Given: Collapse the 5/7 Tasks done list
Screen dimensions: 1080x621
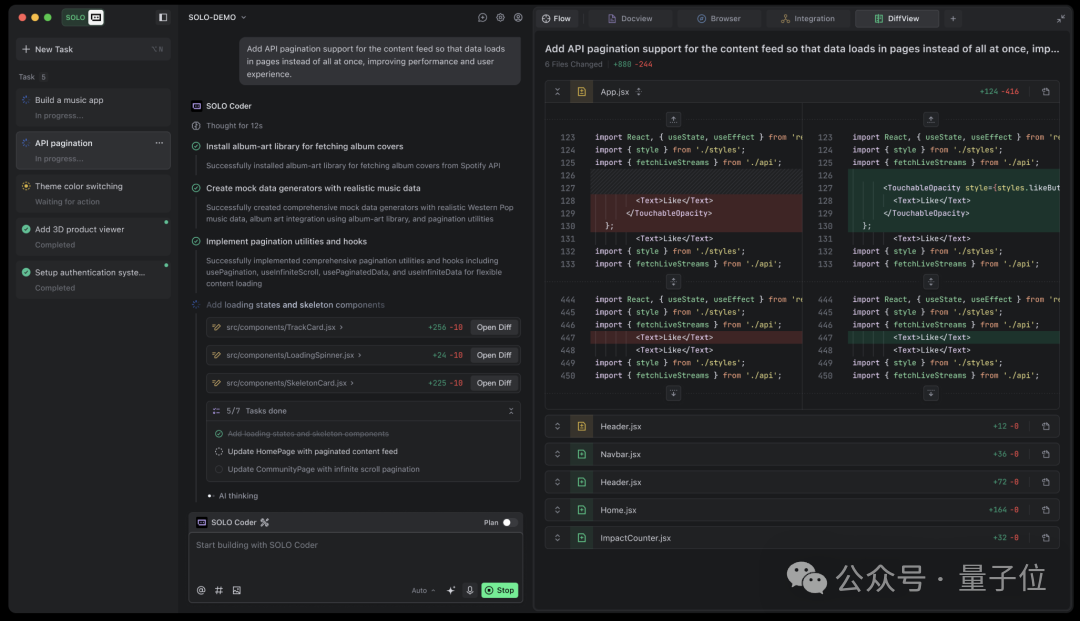Looking at the screenshot, I should pyautogui.click(x=511, y=411).
